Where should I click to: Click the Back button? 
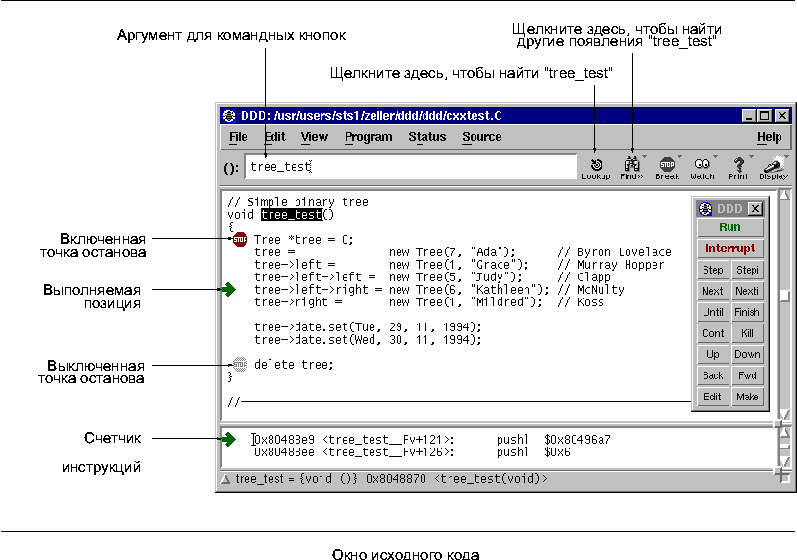(713, 376)
